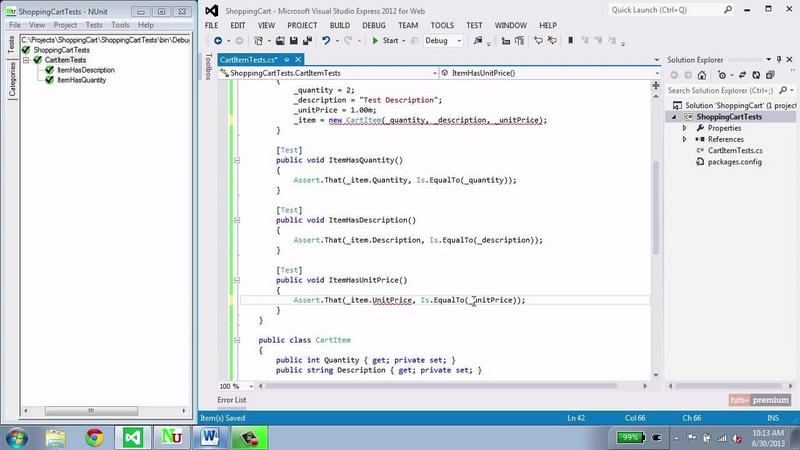The width and height of the screenshot is (800, 450).
Task: Click the Pending Changes Filter icon
Action: [x=722, y=75]
